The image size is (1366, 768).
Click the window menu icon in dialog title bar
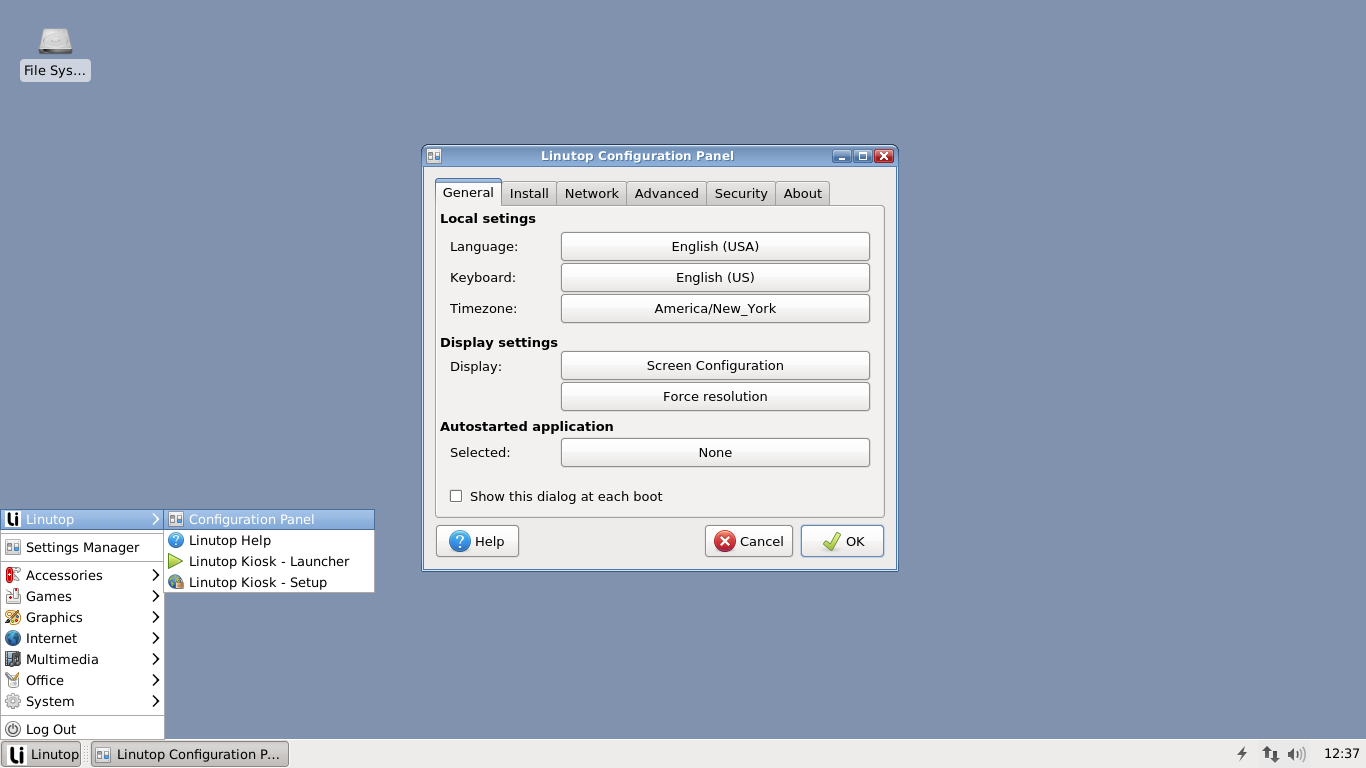click(x=433, y=156)
